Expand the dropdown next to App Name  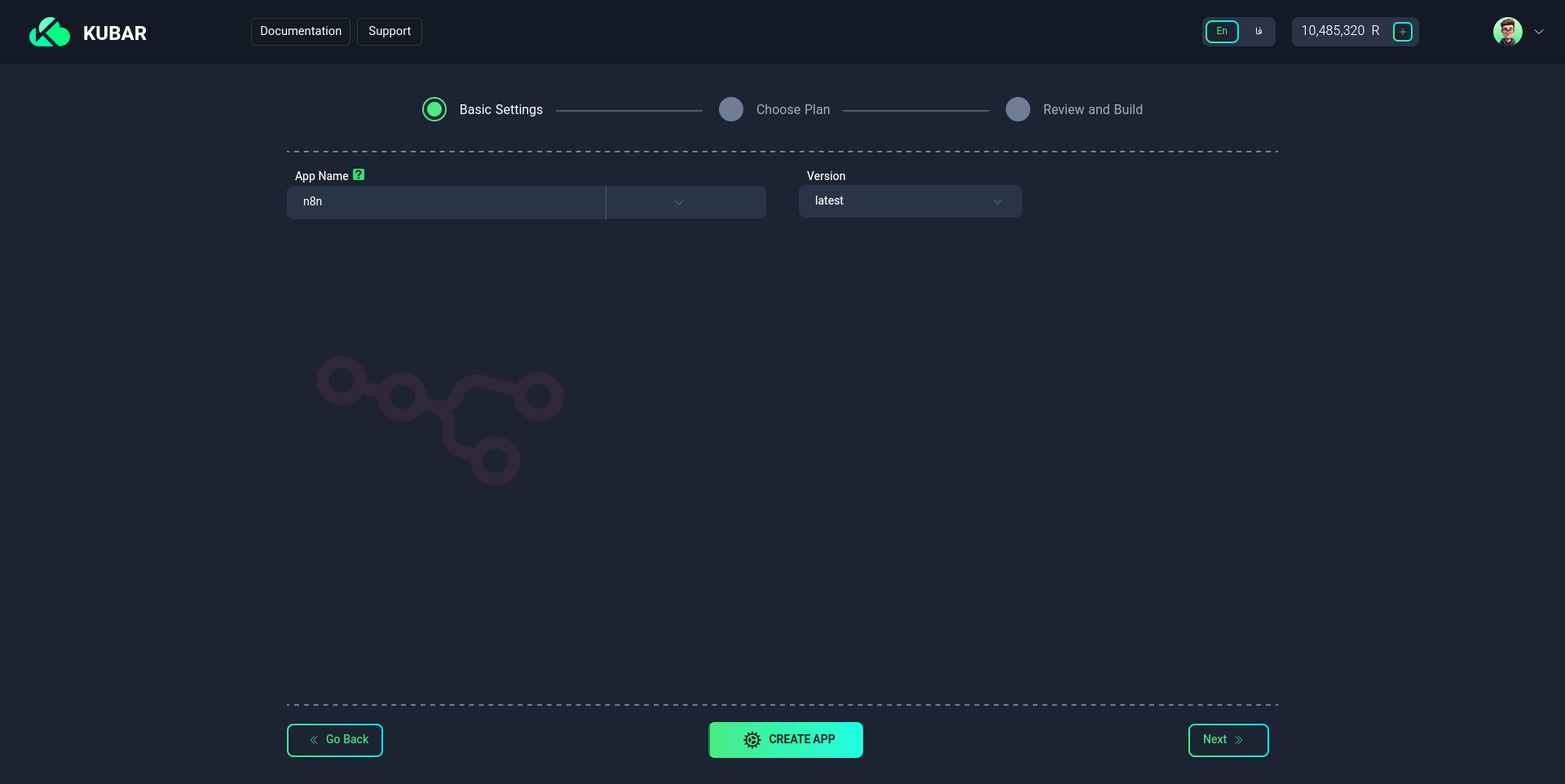(686, 202)
